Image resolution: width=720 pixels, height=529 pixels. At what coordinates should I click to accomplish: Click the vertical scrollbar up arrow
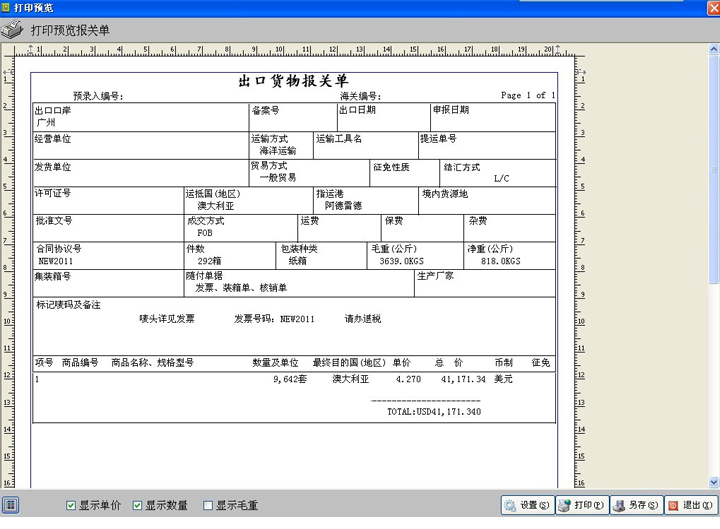[x=714, y=48]
